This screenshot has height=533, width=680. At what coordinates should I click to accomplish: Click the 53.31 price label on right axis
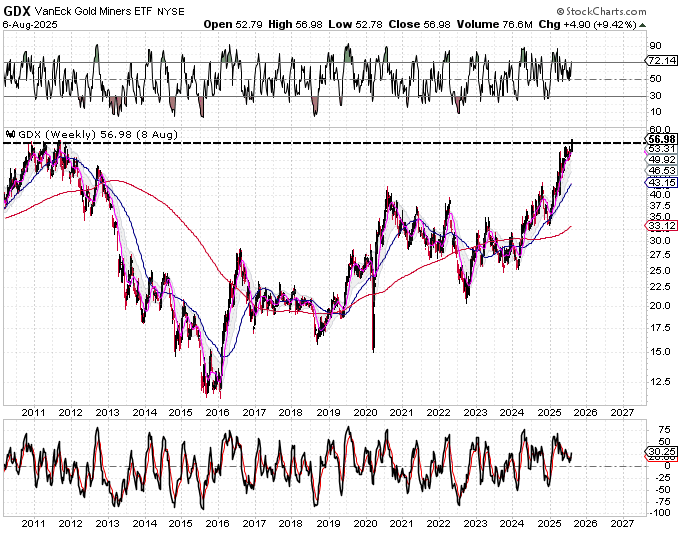658,148
